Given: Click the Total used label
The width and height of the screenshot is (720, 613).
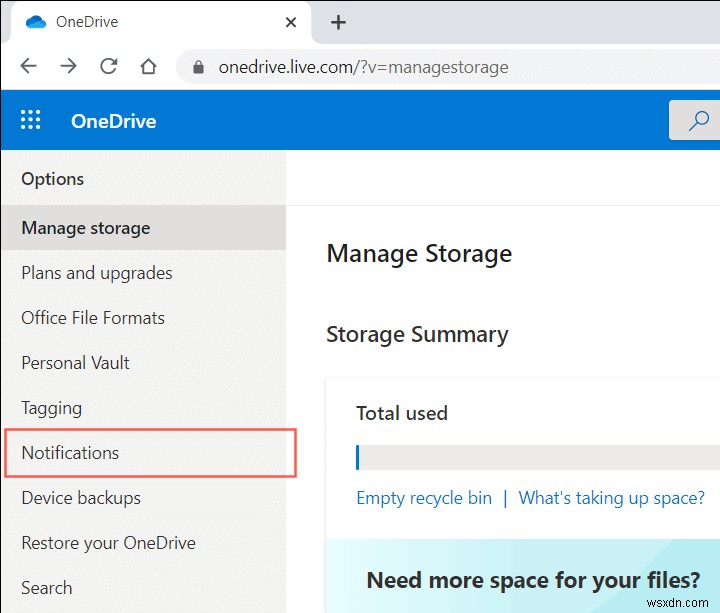Looking at the screenshot, I should pyautogui.click(x=402, y=413).
